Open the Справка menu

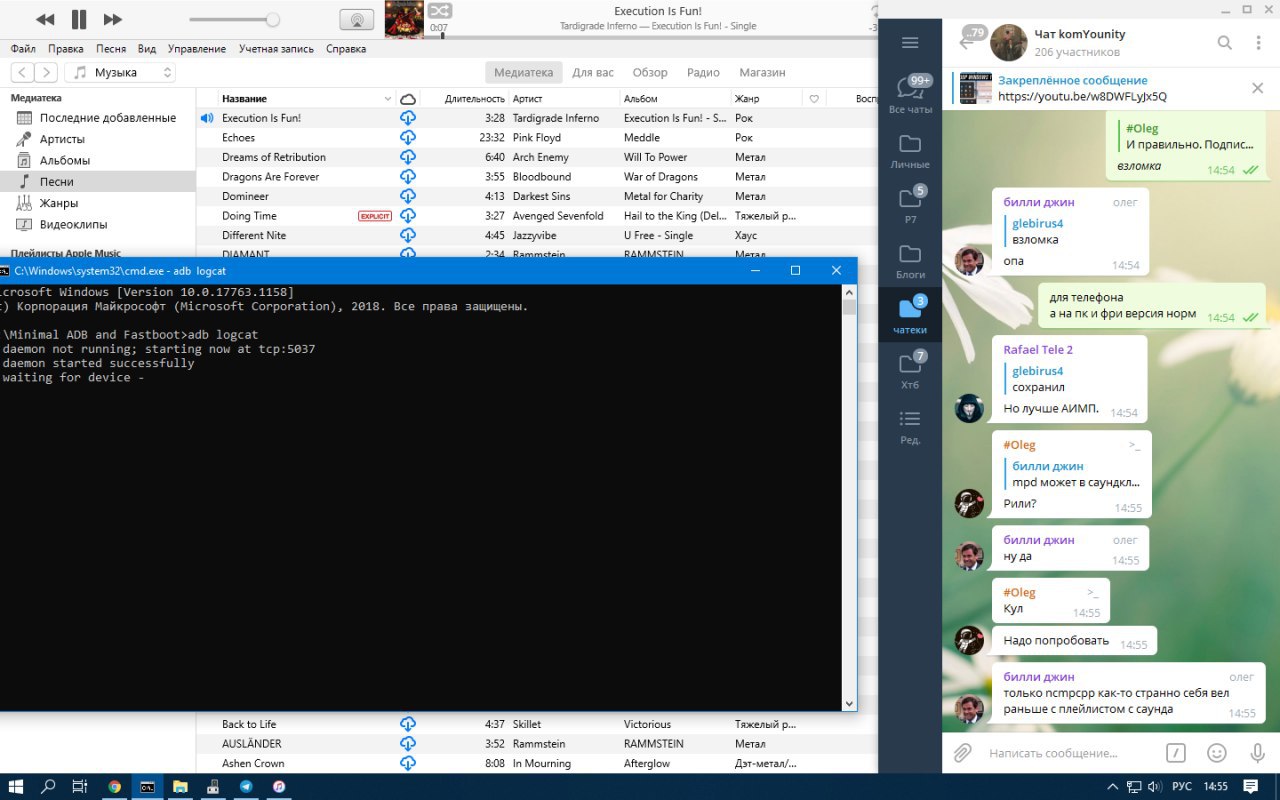(x=346, y=48)
